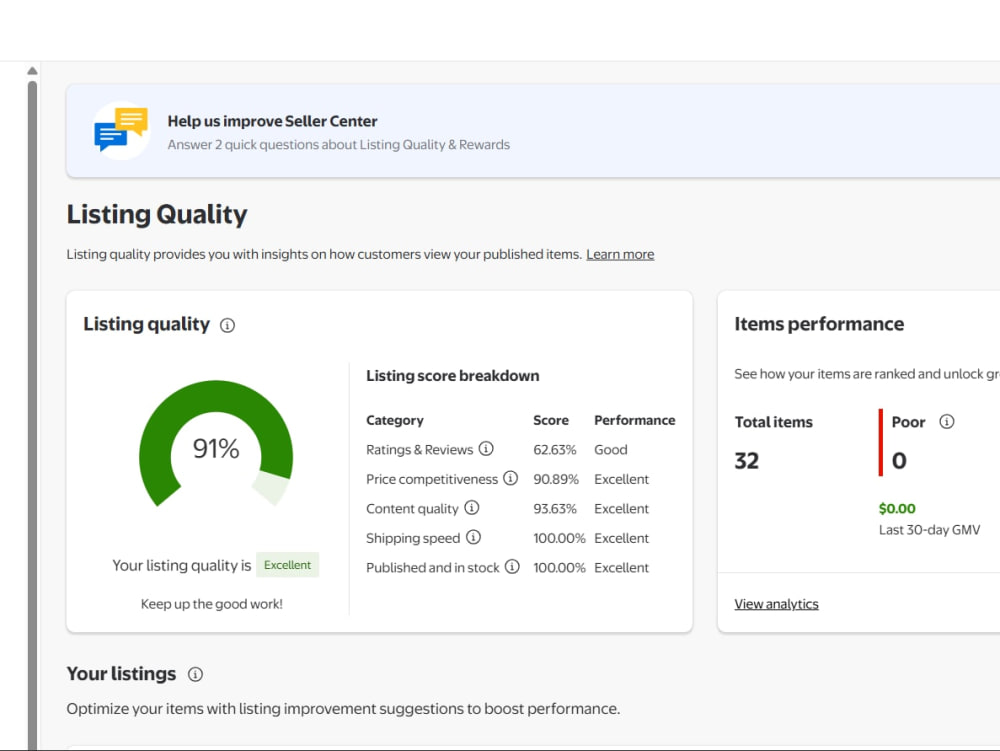Show info tooltip for Content quality

(471, 507)
